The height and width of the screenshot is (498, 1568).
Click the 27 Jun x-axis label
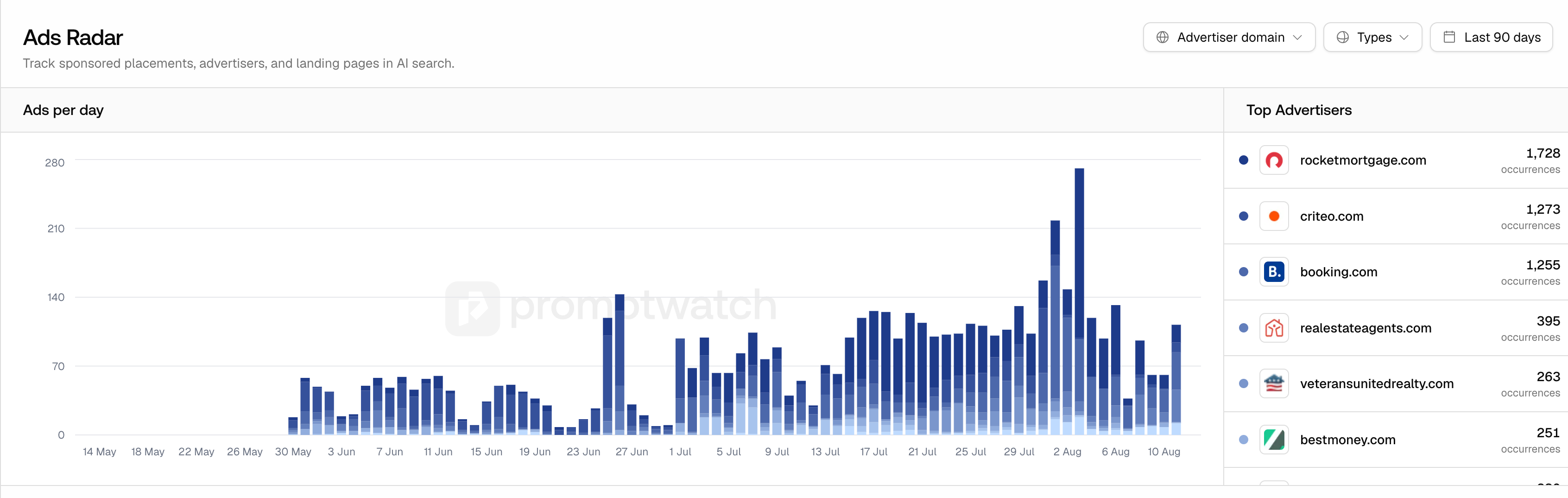631,452
